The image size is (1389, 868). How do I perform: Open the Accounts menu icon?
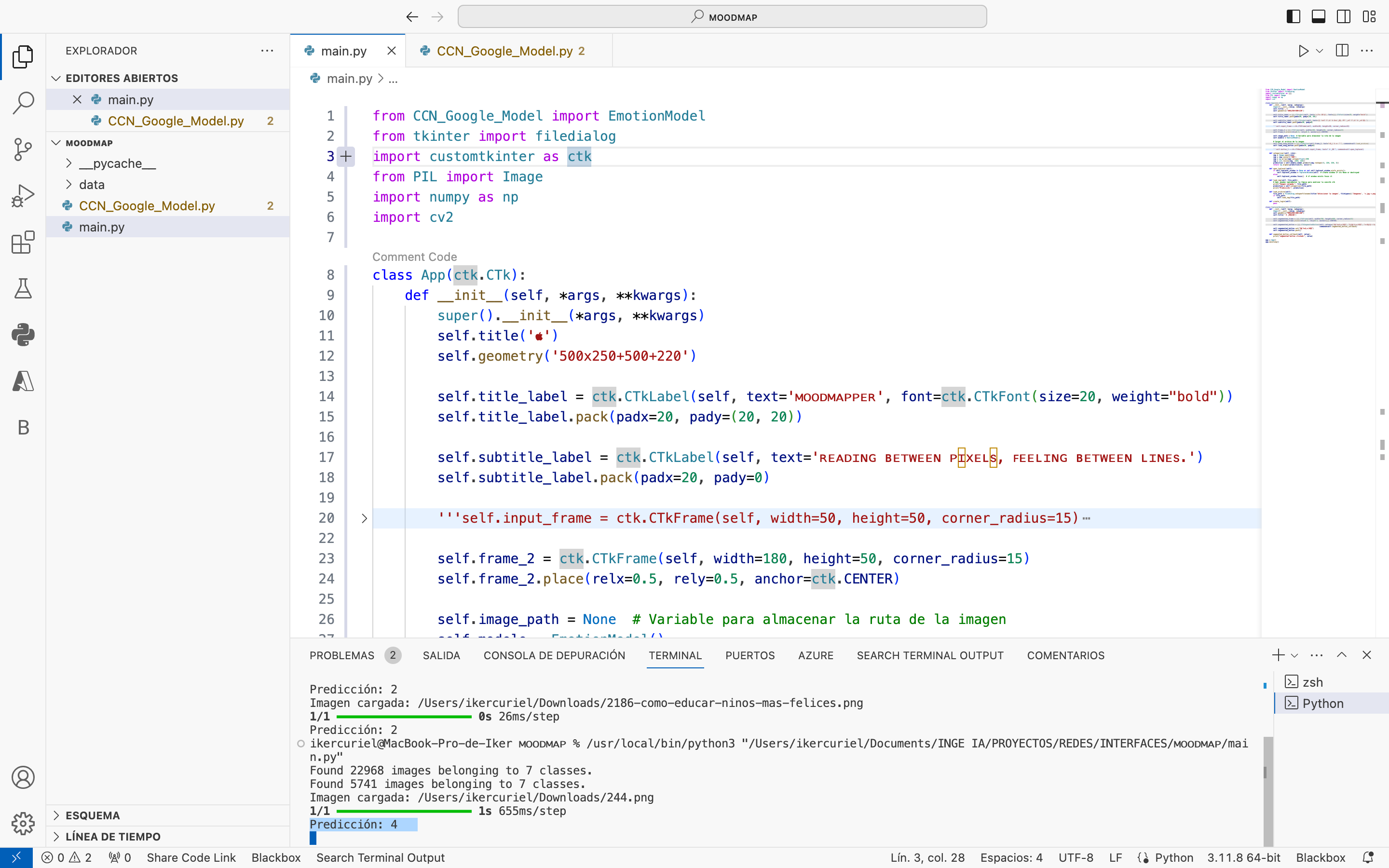23,777
